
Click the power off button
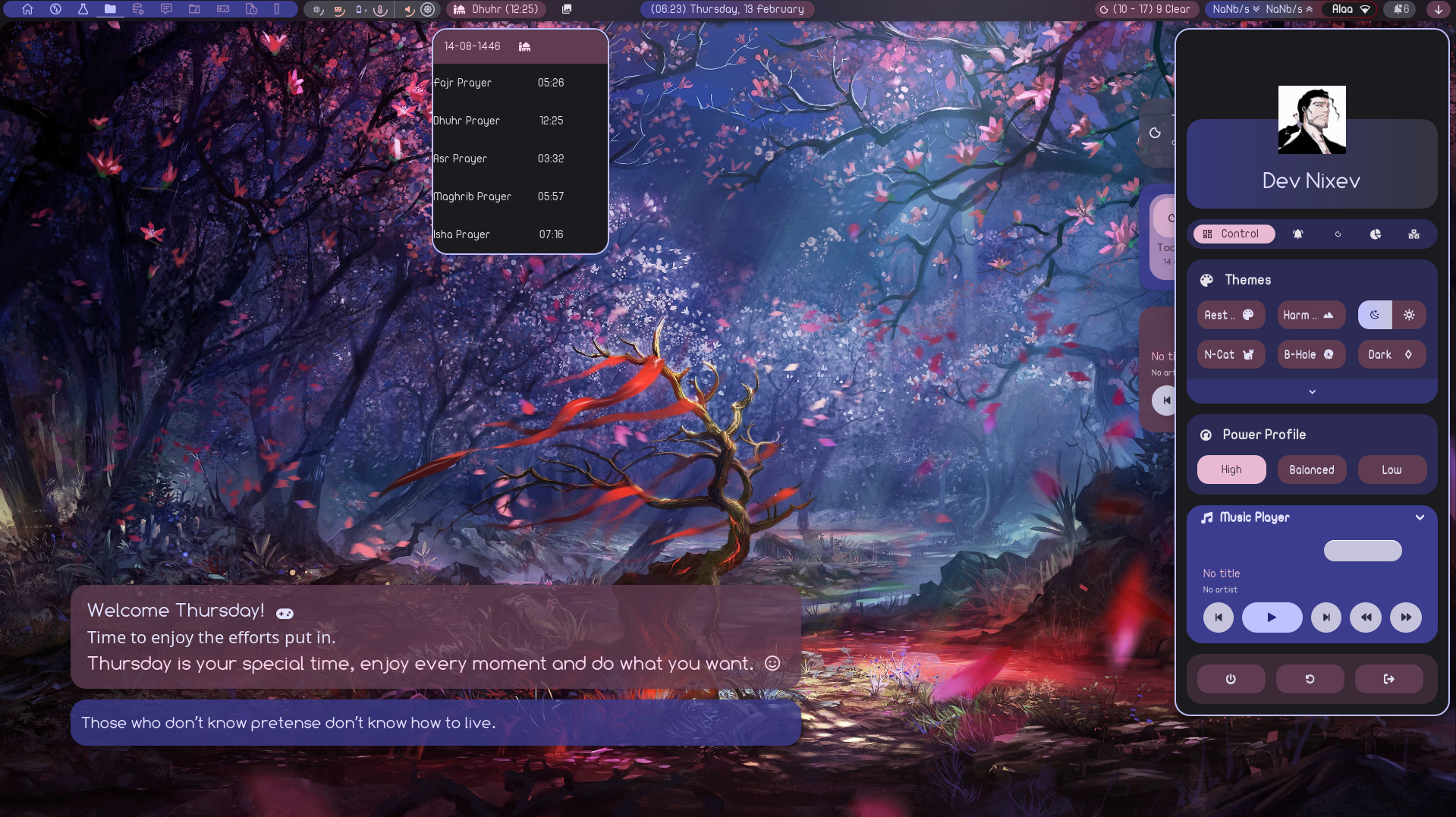click(1231, 679)
